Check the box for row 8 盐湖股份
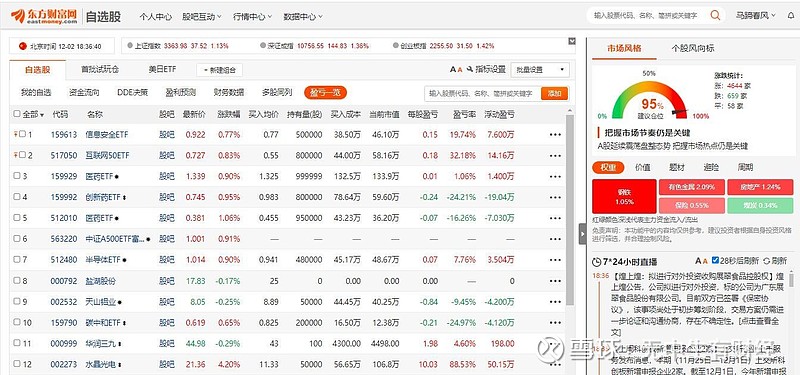Screen dimensions: 800x375 pos(17,280)
